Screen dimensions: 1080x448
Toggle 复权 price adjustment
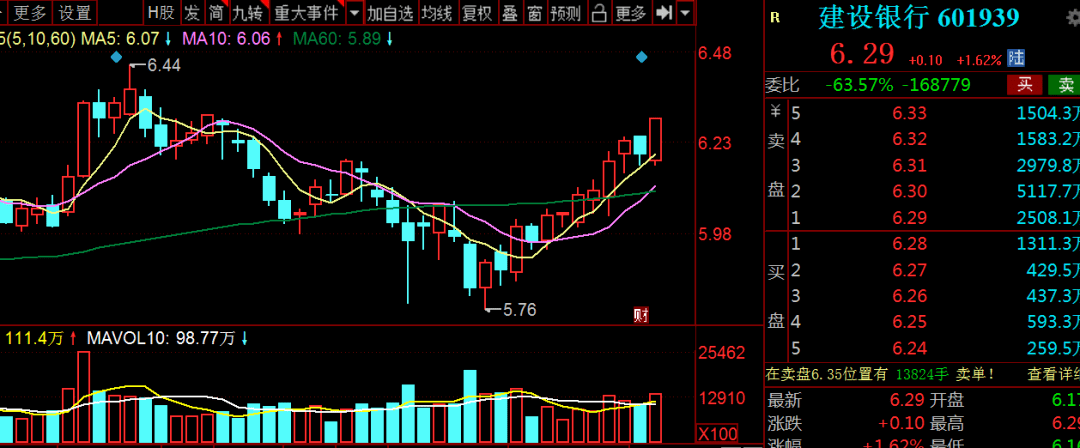477,12
